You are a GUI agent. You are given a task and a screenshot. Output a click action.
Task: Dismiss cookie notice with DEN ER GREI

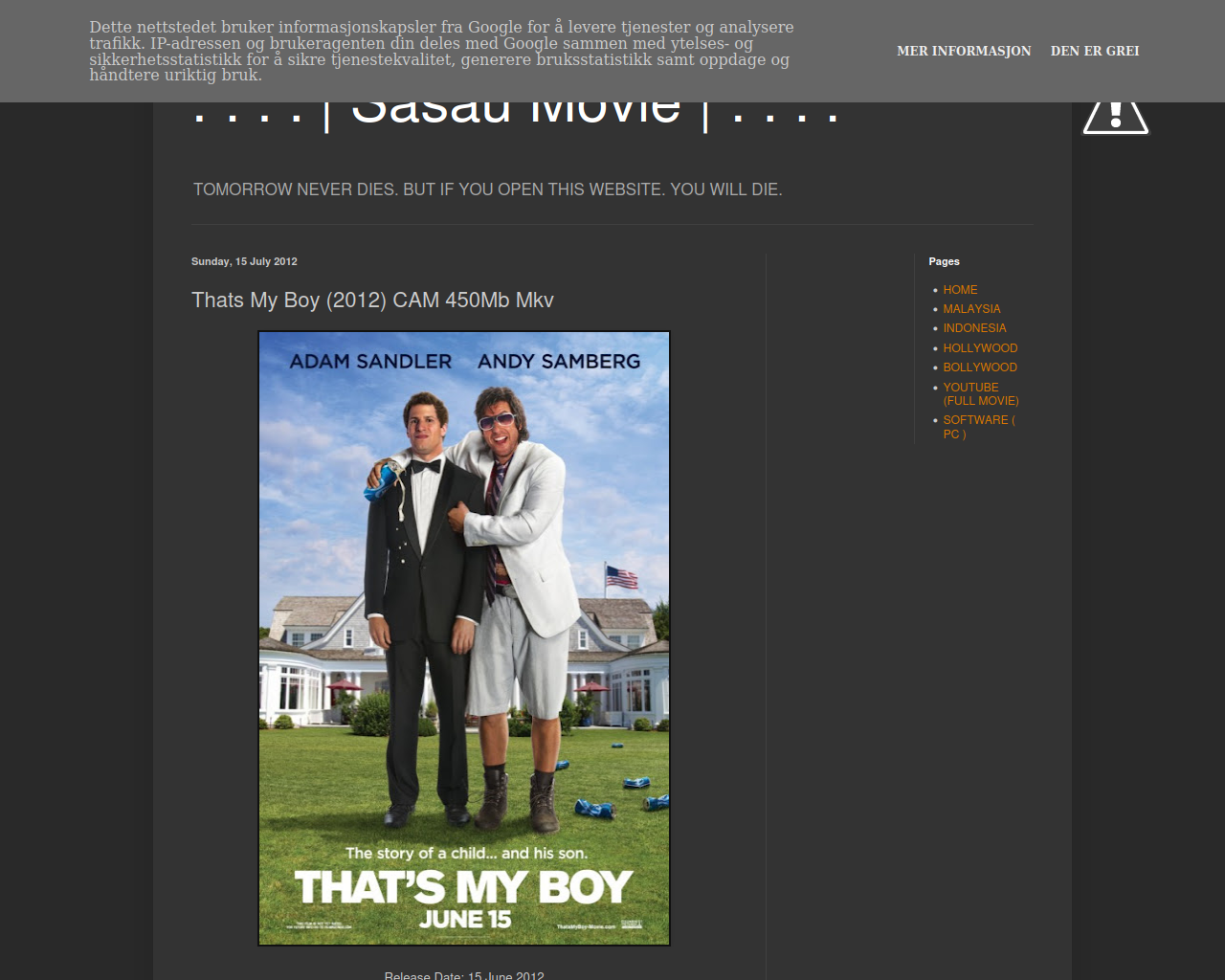(1095, 51)
